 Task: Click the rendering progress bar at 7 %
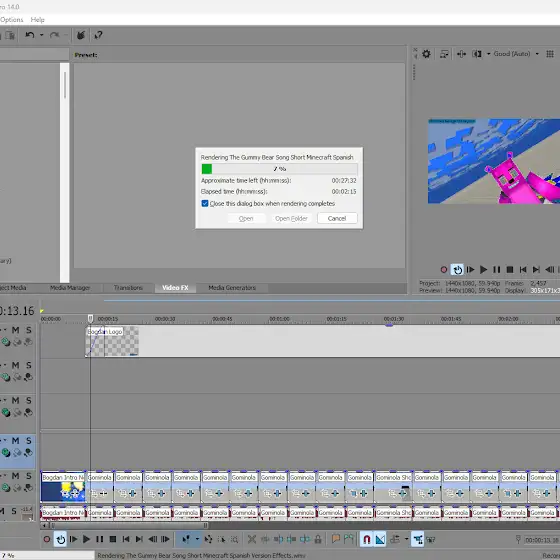pyautogui.click(x=279, y=169)
